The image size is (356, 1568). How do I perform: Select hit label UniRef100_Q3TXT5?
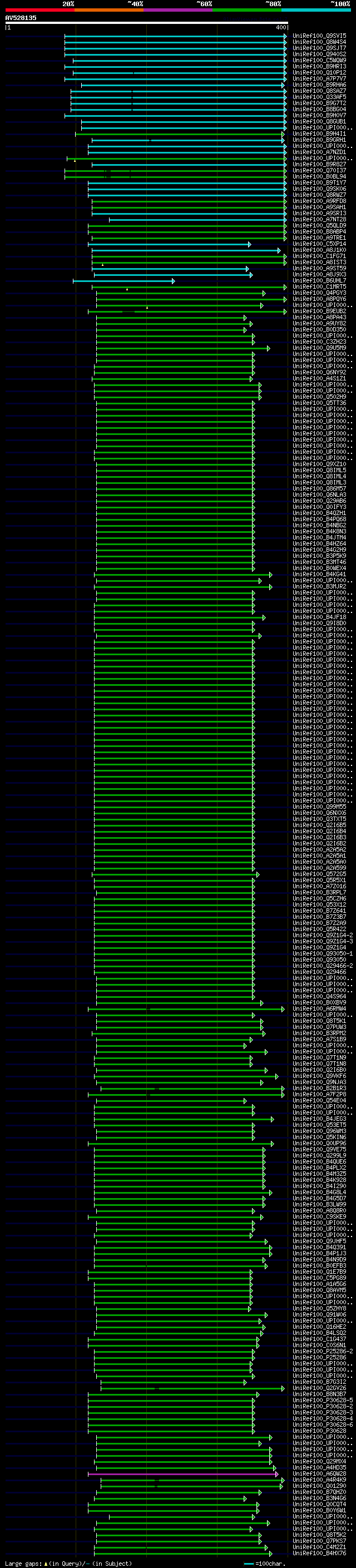(319, 819)
